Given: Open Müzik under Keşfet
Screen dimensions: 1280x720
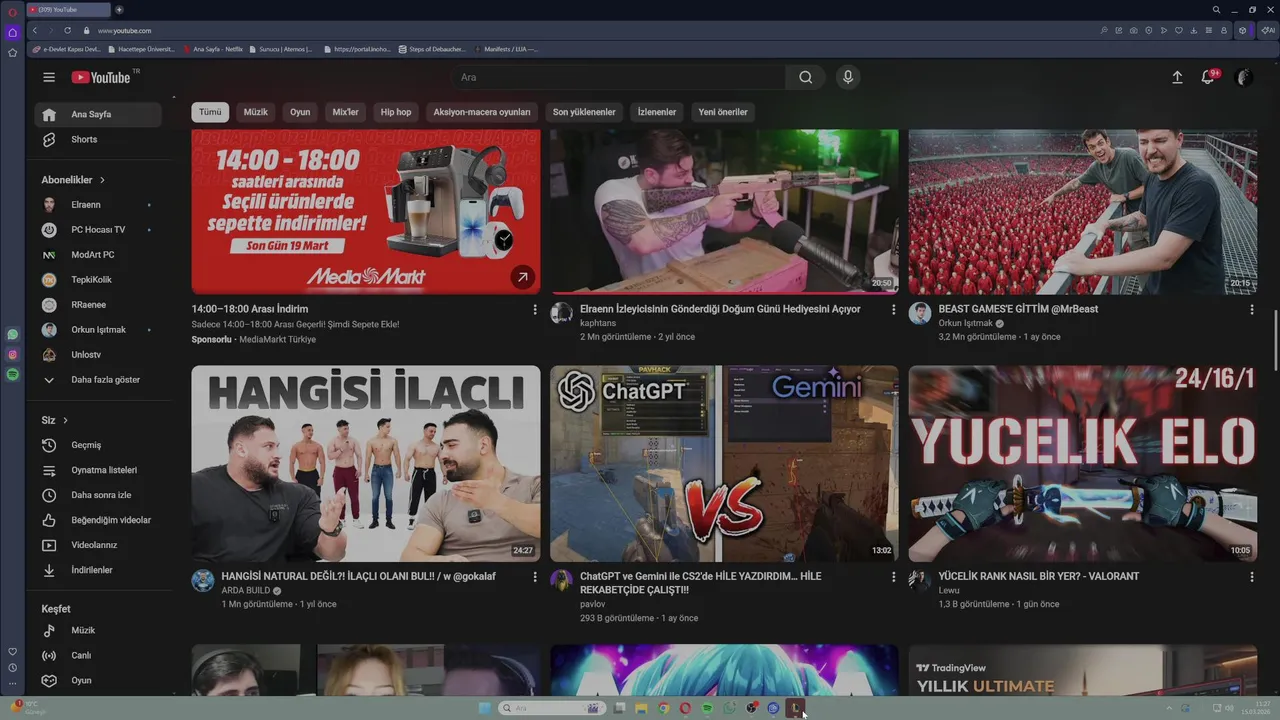Looking at the screenshot, I should [x=98, y=630].
